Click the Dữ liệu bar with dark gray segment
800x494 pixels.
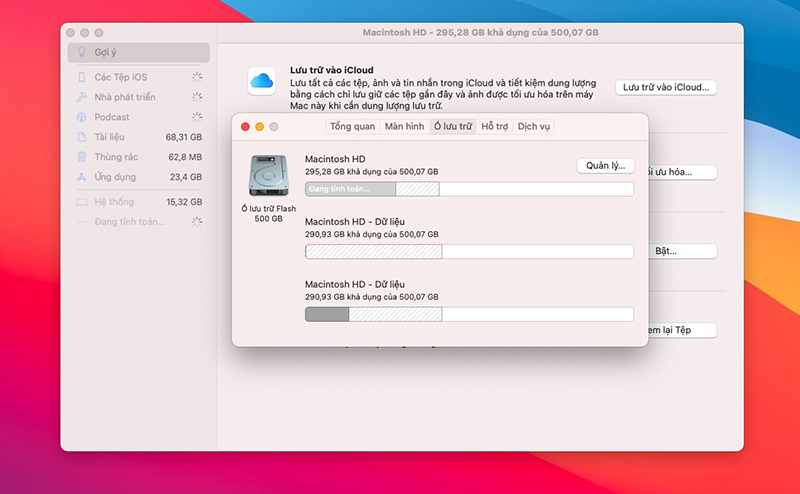(x=469, y=314)
